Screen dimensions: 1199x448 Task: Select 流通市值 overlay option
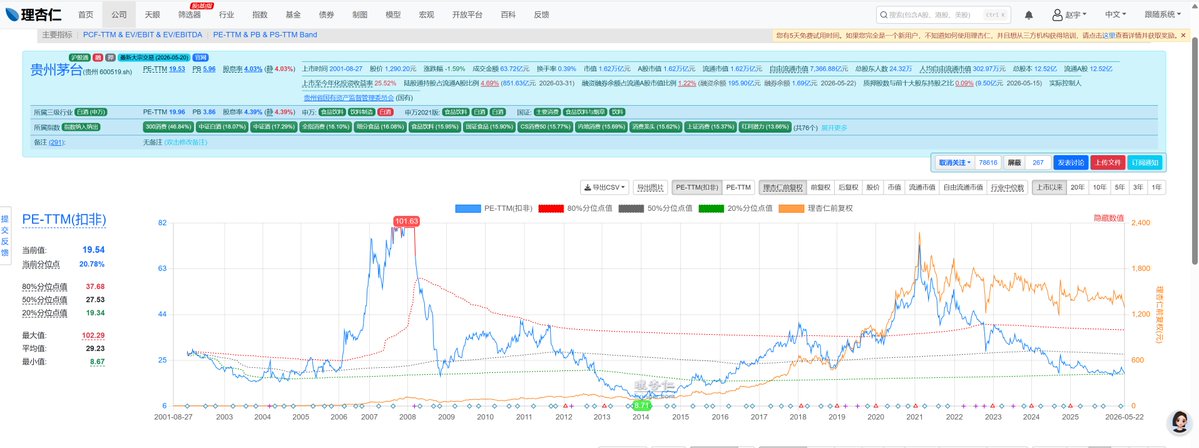(921, 187)
